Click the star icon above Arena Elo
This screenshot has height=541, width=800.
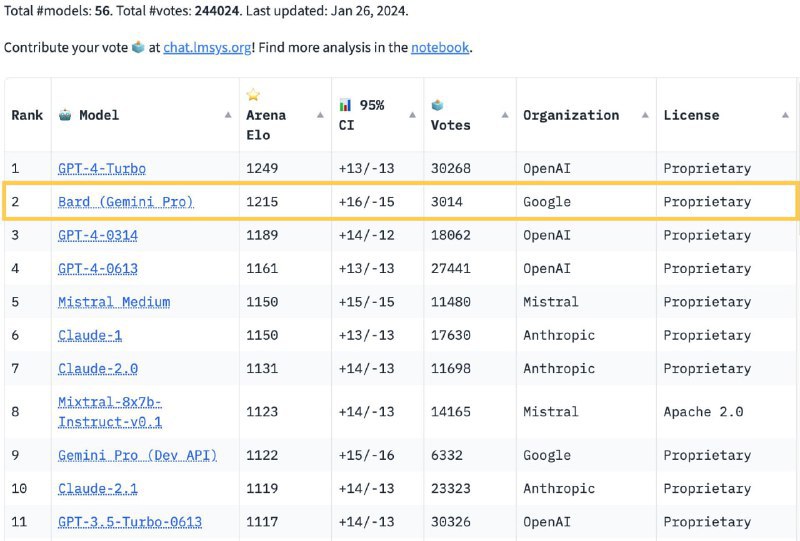[x=253, y=96]
